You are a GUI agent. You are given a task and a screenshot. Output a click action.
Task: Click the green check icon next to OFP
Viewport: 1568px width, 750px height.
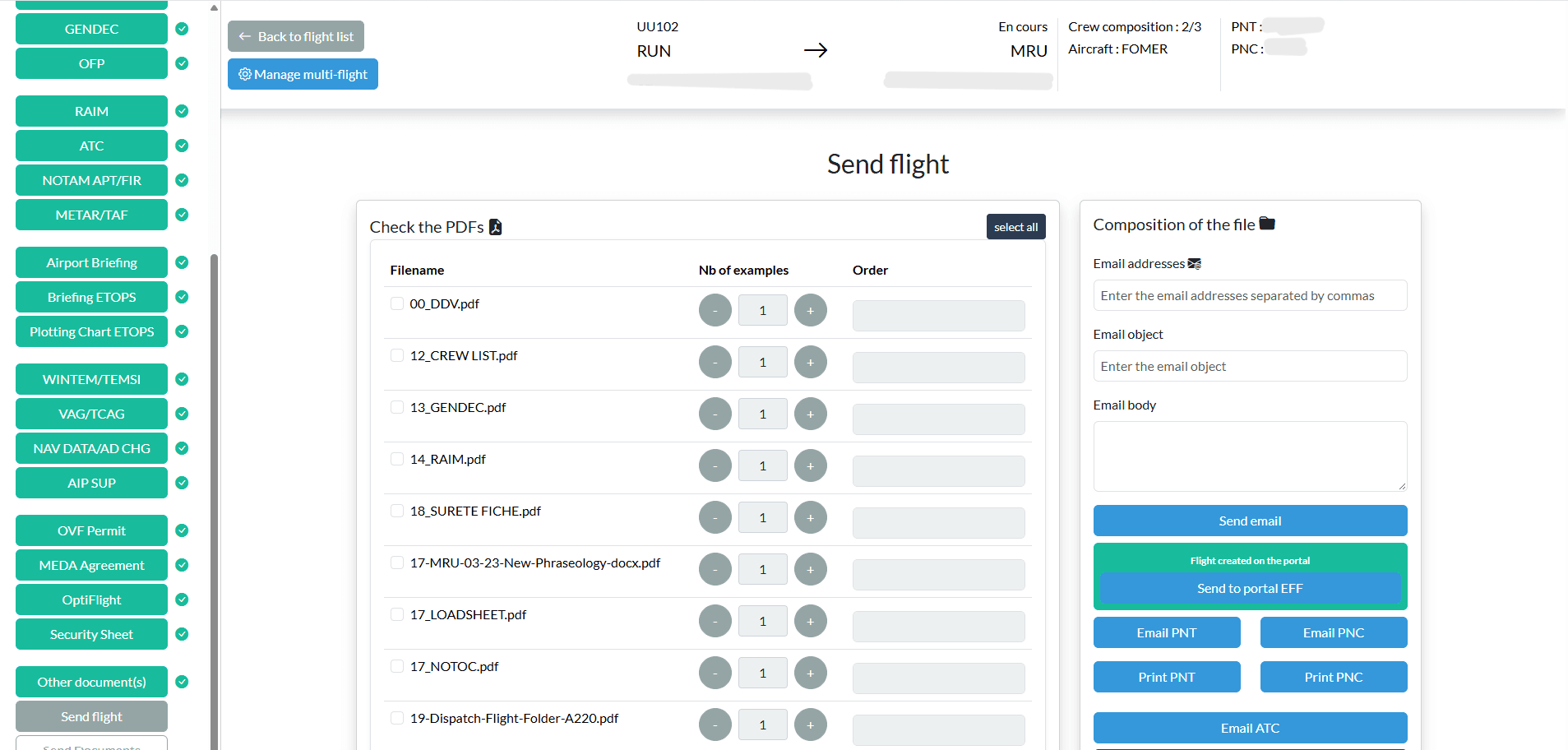pos(182,63)
